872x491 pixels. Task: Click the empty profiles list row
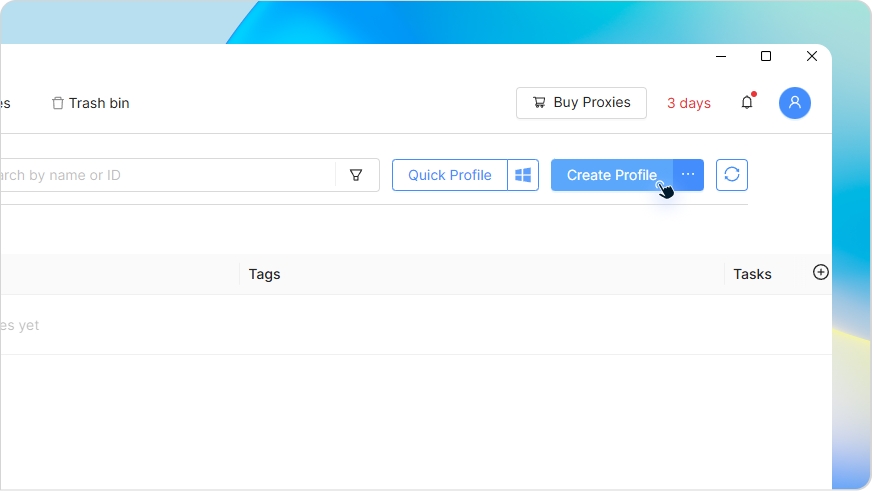[400, 325]
